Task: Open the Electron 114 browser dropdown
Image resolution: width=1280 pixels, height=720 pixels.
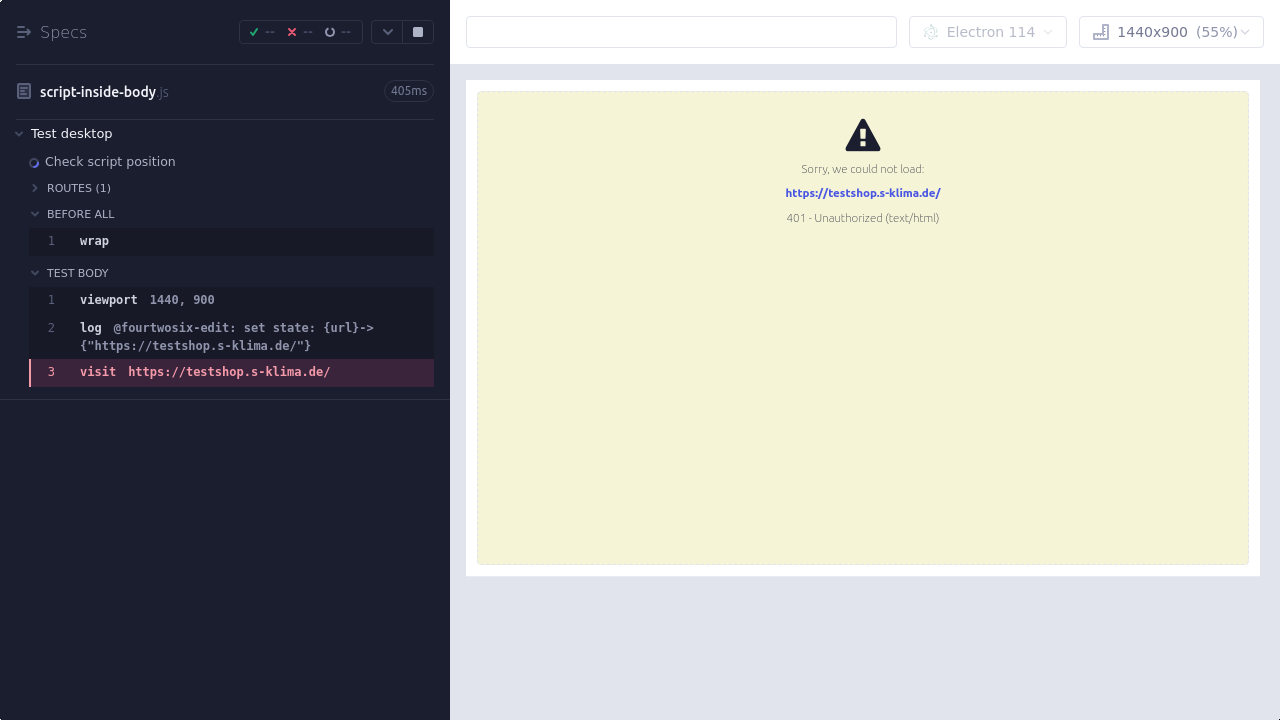Action: (x=987, y=32)
